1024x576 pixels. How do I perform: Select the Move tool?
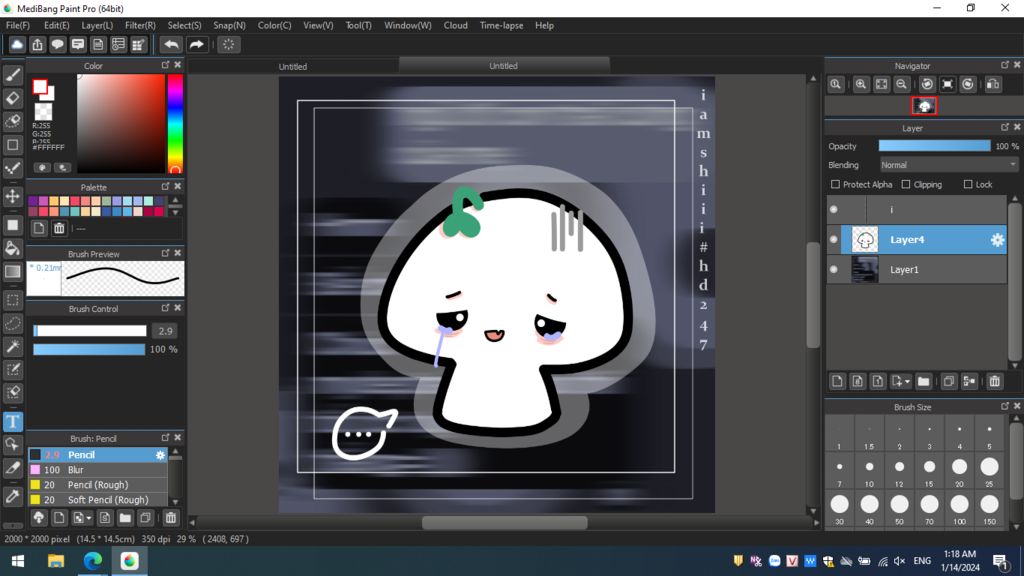tap(12, 196)
